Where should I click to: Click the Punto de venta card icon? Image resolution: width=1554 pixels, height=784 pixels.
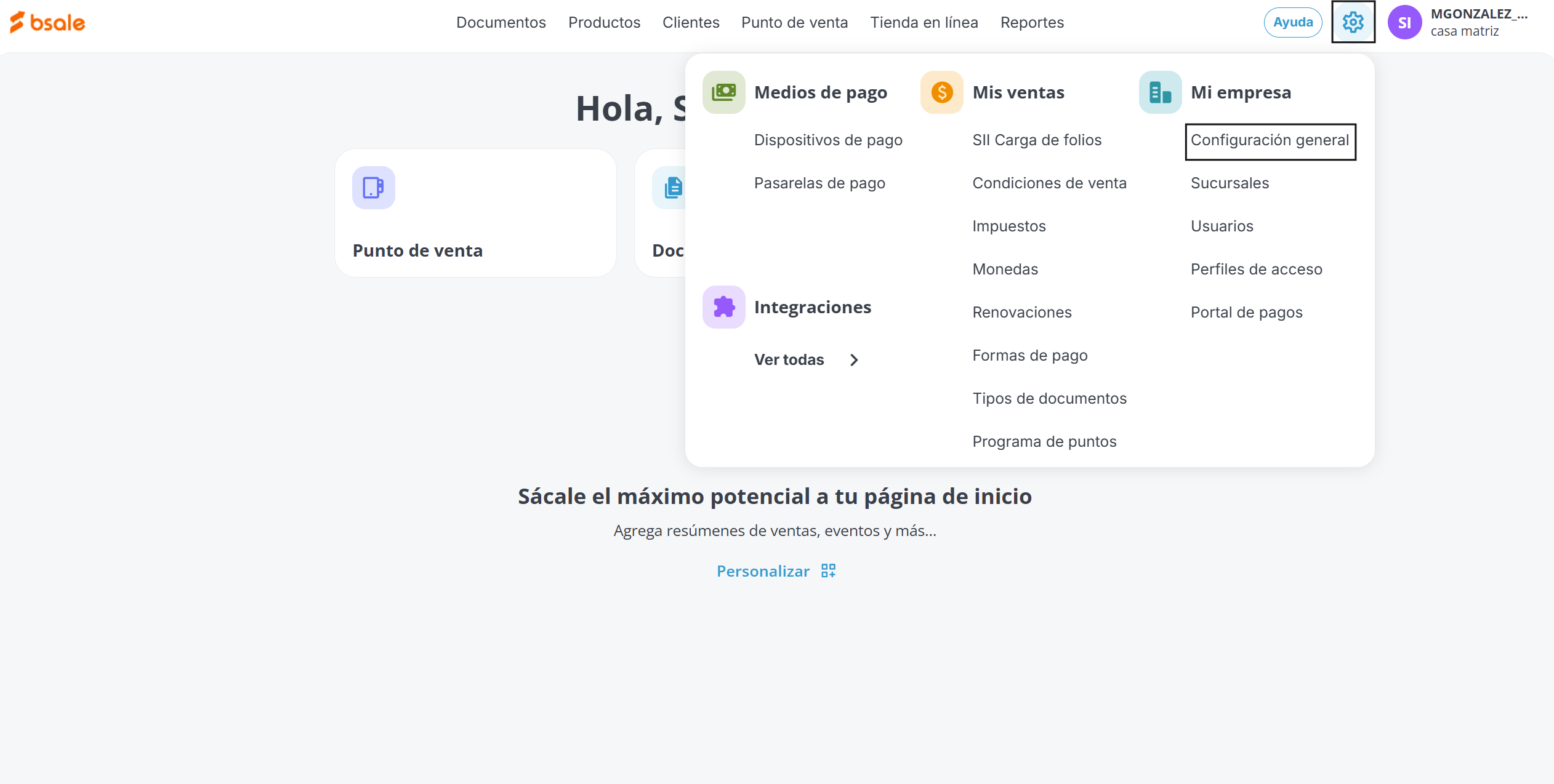(373, 188)
